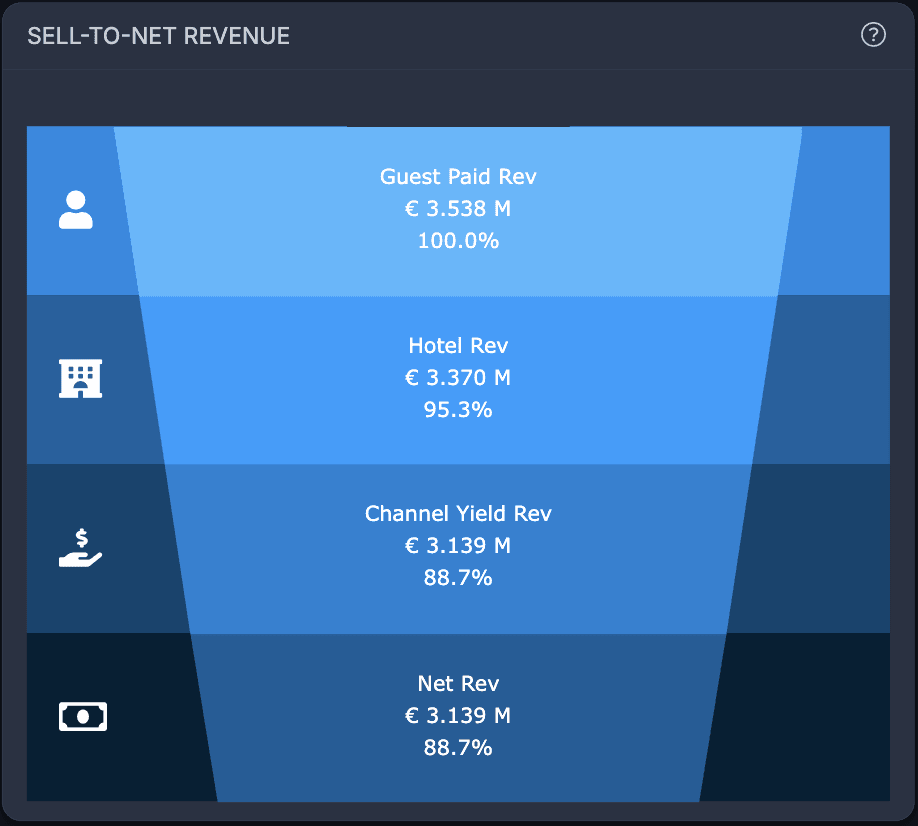
Task: Click the 95.3% percentage text
Action: point(458,410)
